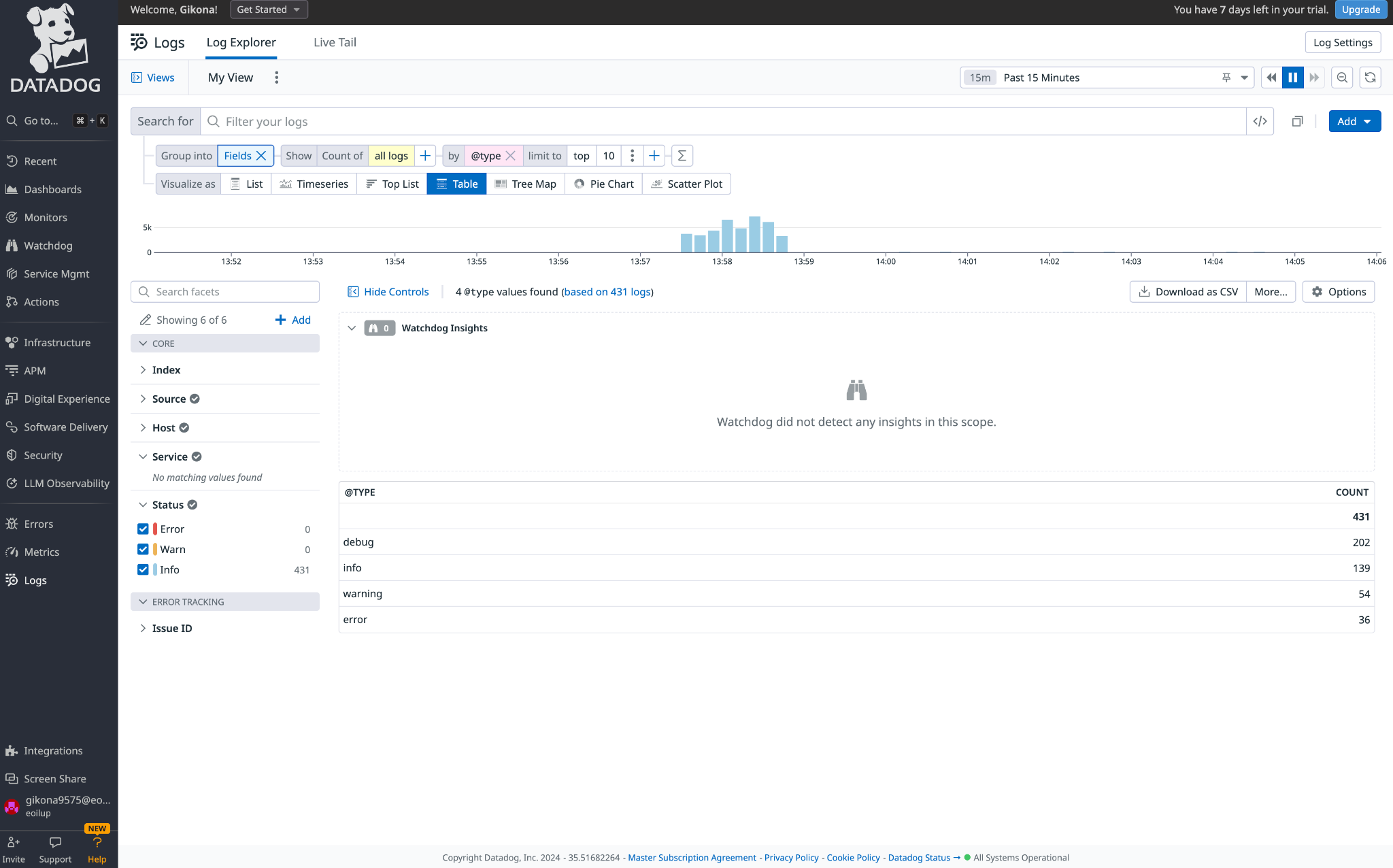The image size is (1393, 868).
Task: Collapse the CORE facet group
Action: 224,344
